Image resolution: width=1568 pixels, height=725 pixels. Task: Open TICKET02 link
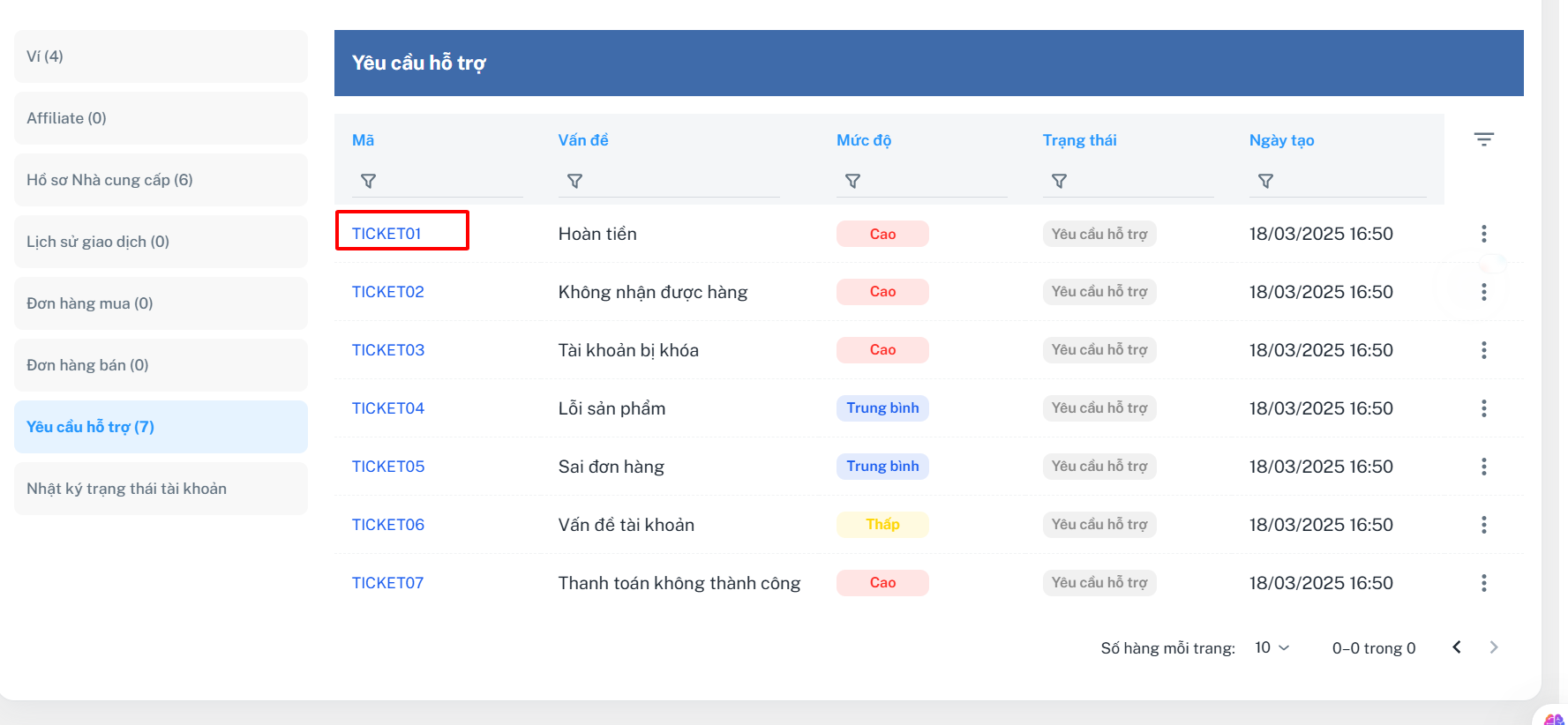coord(388,292)
